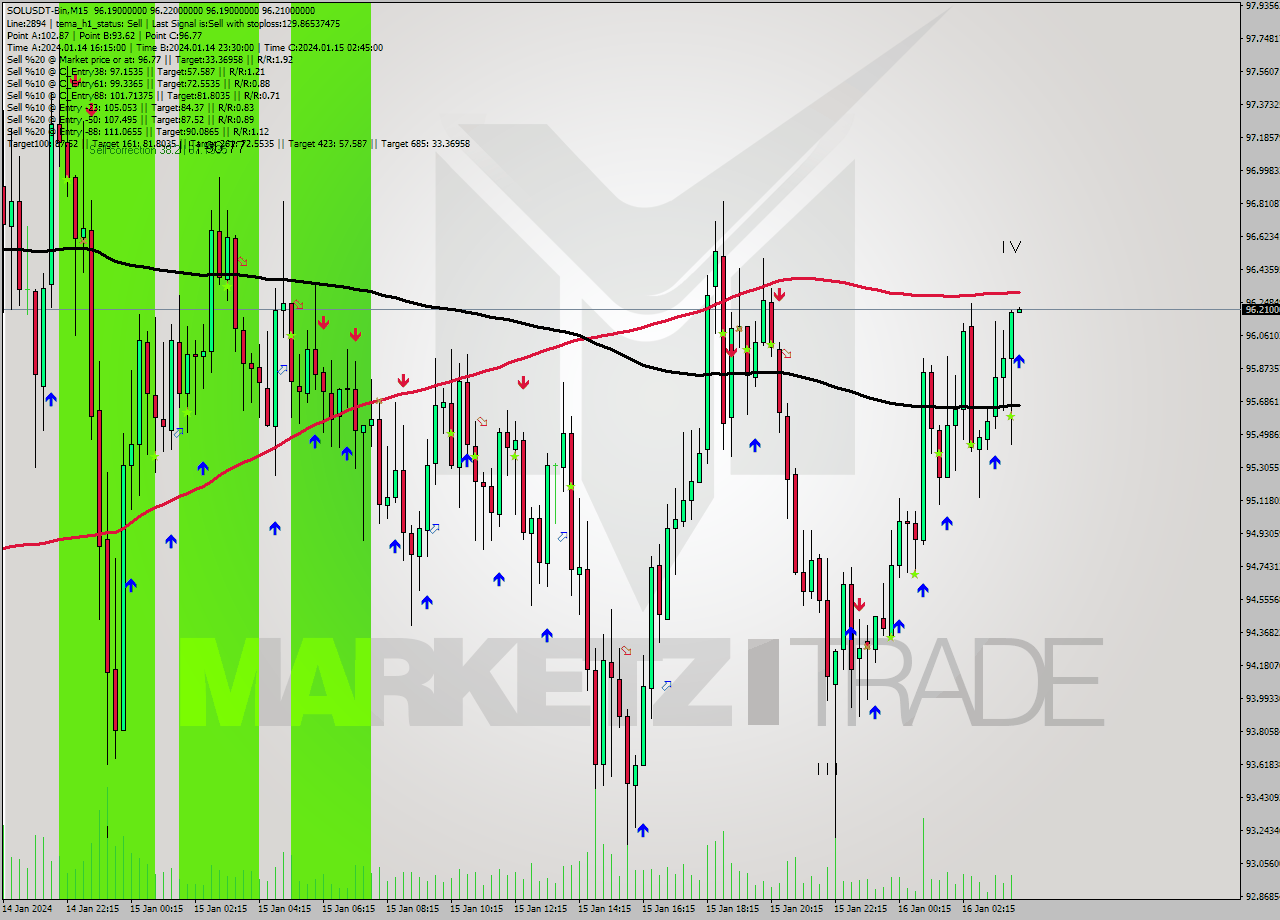Click the SOLUSDT-Bin,M15 symbol title

pos(48,11)
